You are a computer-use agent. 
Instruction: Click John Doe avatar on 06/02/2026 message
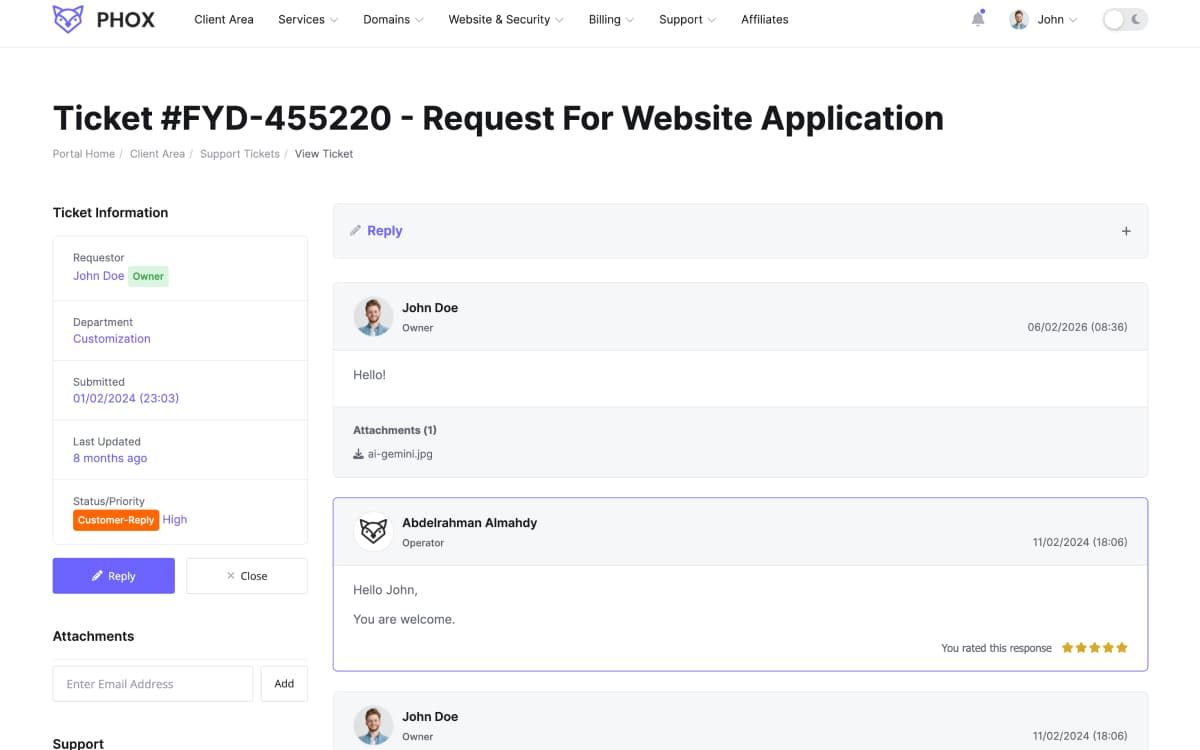click(x=373, y=317)
